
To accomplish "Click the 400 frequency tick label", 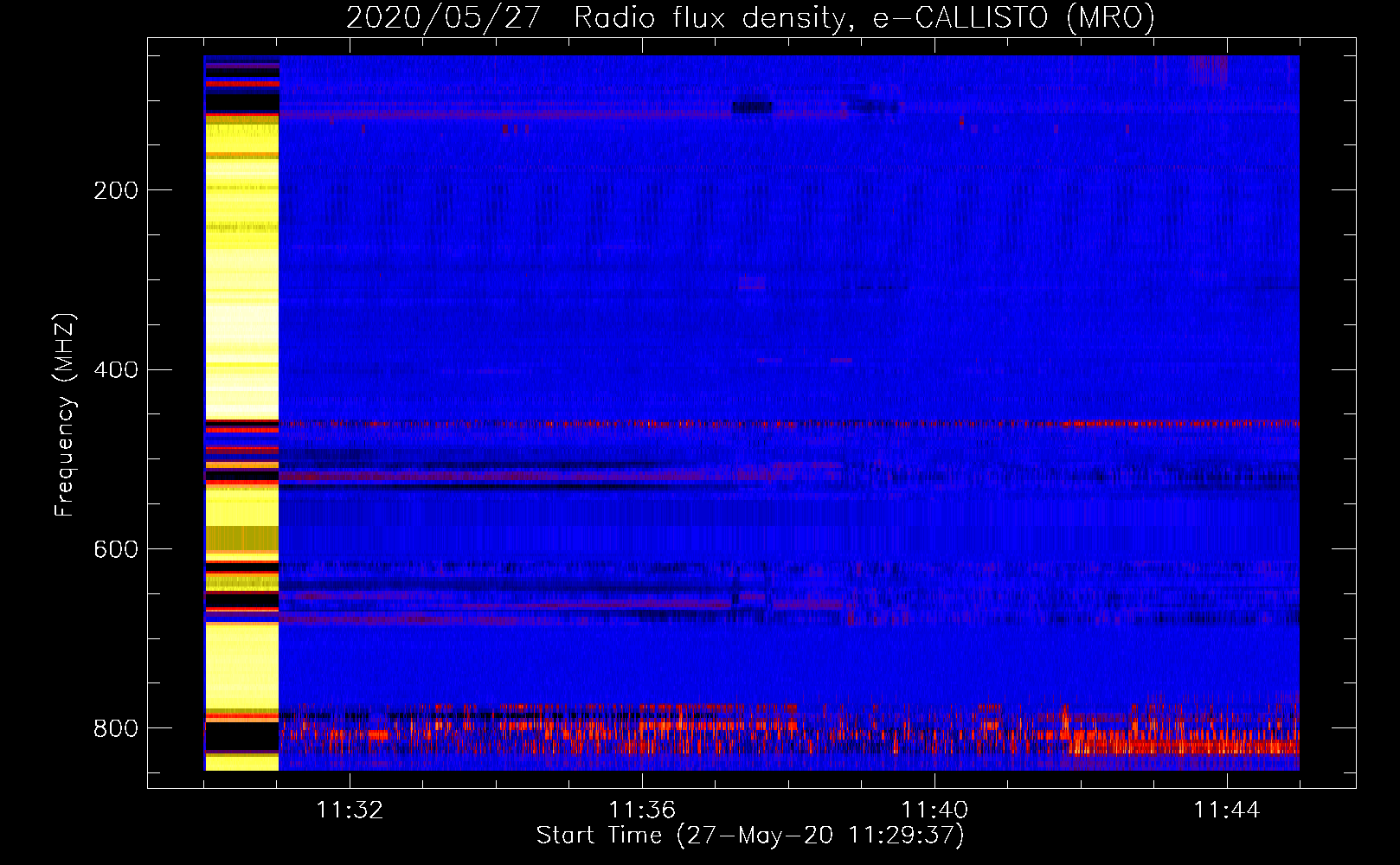I will 116,370.
